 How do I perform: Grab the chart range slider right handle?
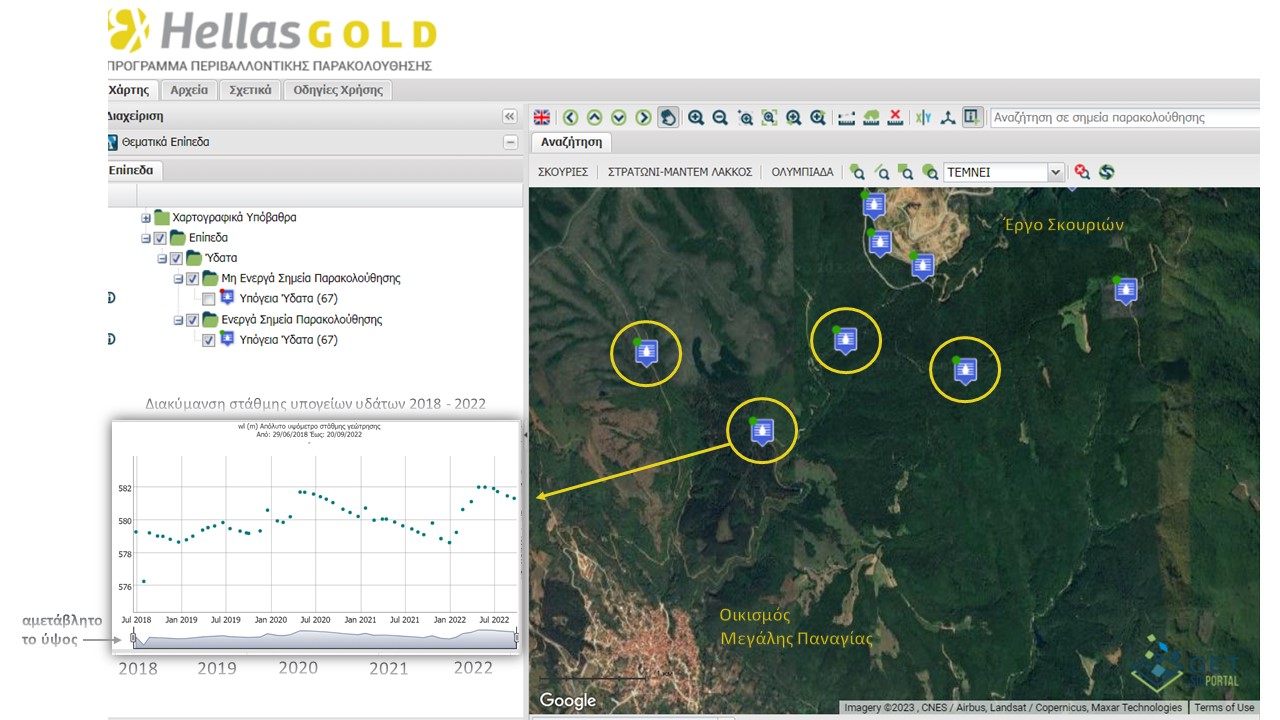coord(516,637)
